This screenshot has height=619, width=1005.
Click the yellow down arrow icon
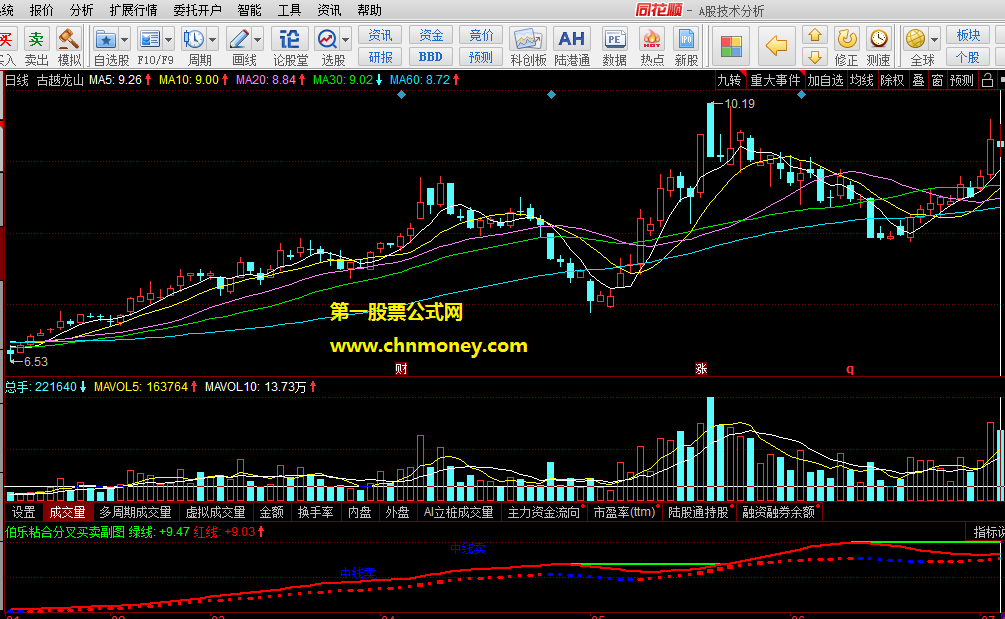pos(815,57)
